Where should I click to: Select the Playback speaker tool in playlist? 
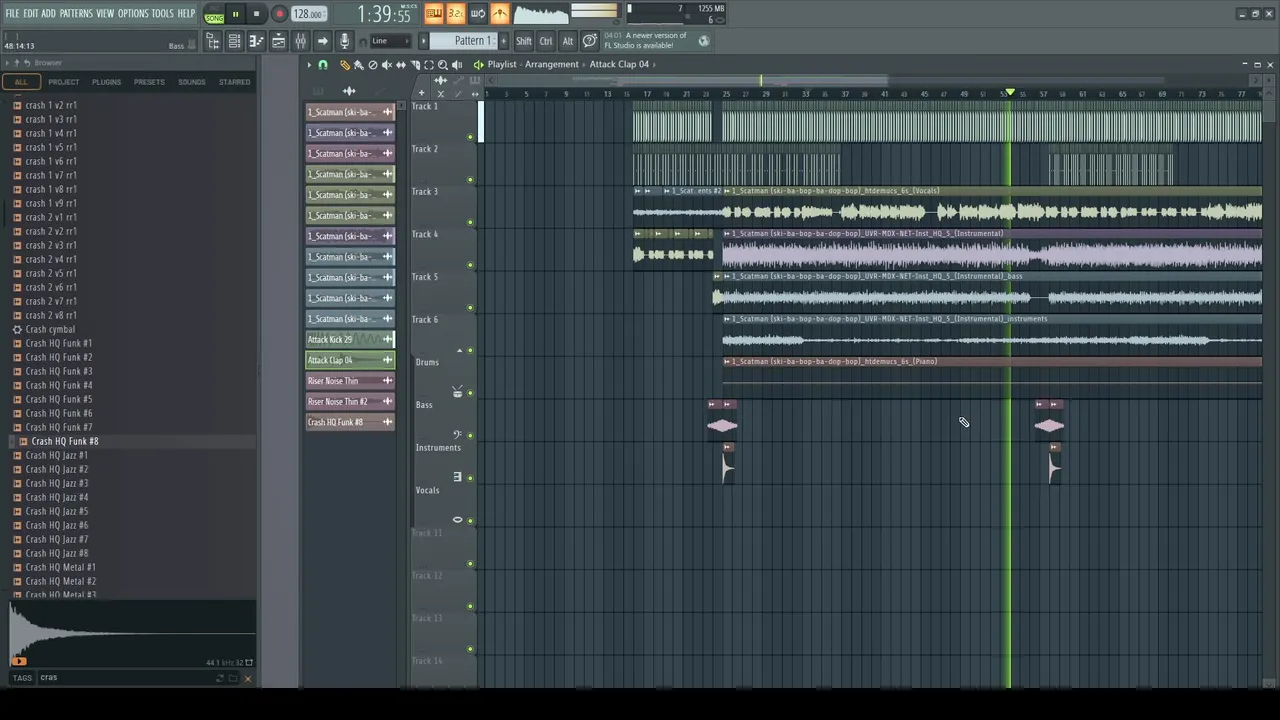click(x=457, y=64)
